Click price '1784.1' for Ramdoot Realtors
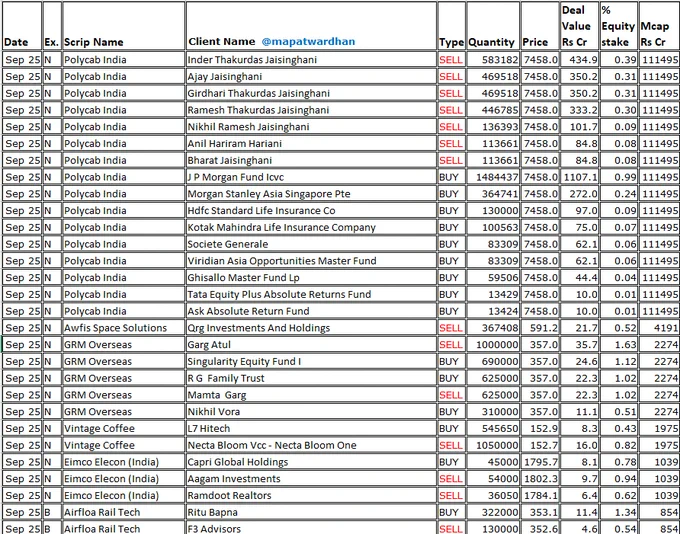 (541, 496)
